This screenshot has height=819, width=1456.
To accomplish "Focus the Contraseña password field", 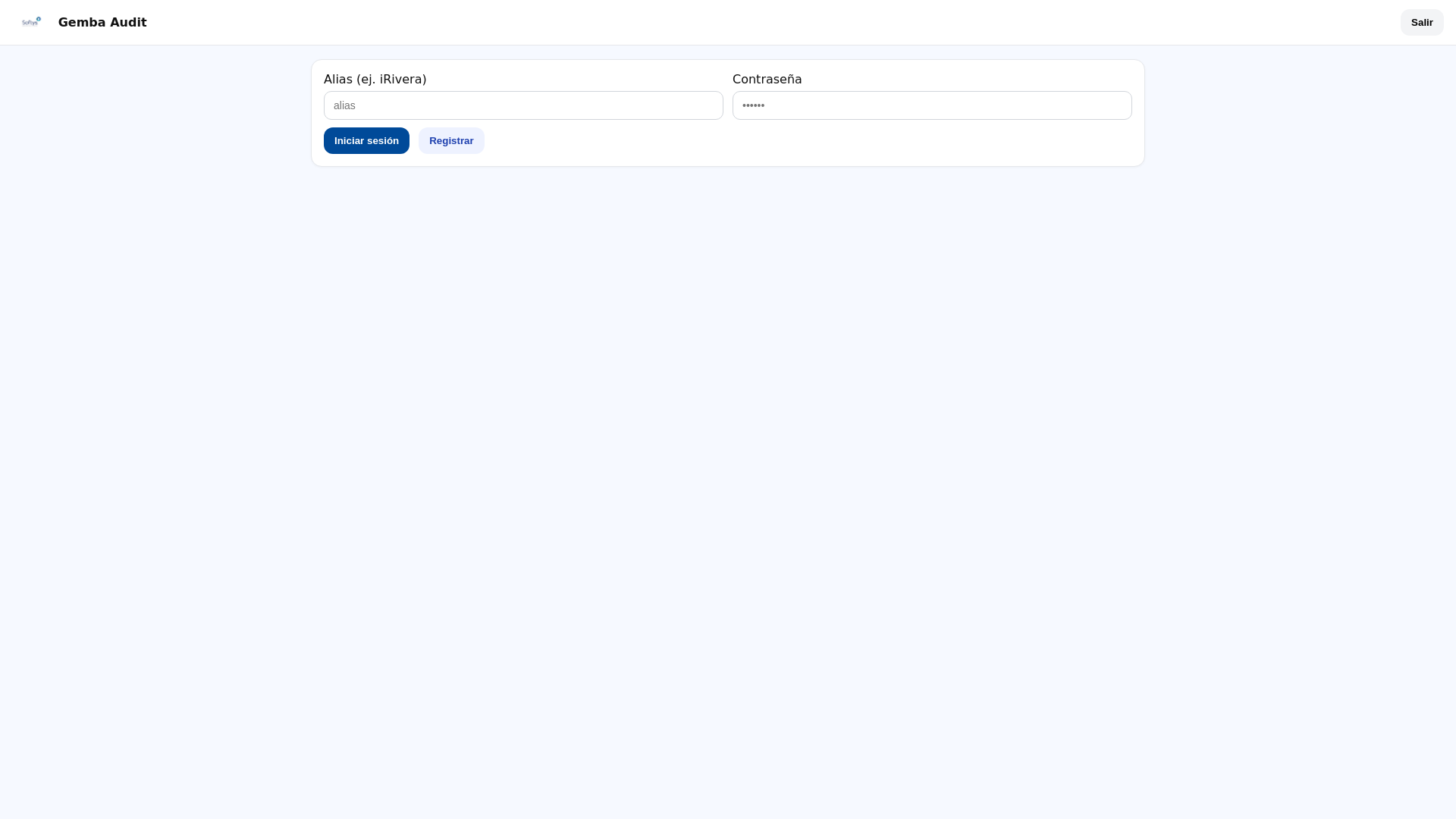I will click(x=932, y=105).
